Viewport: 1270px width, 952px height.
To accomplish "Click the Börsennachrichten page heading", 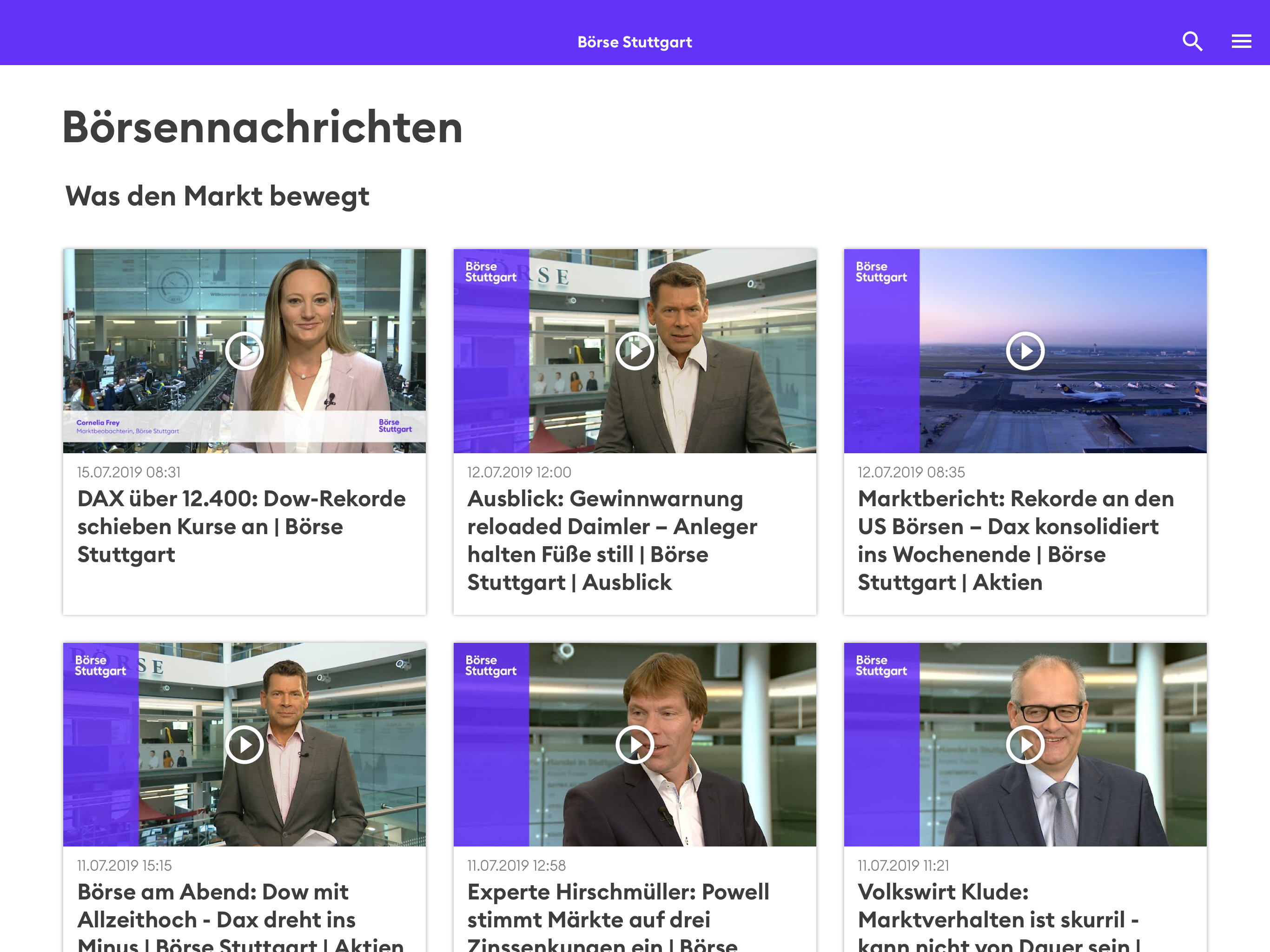I will [x=262, y=127].
